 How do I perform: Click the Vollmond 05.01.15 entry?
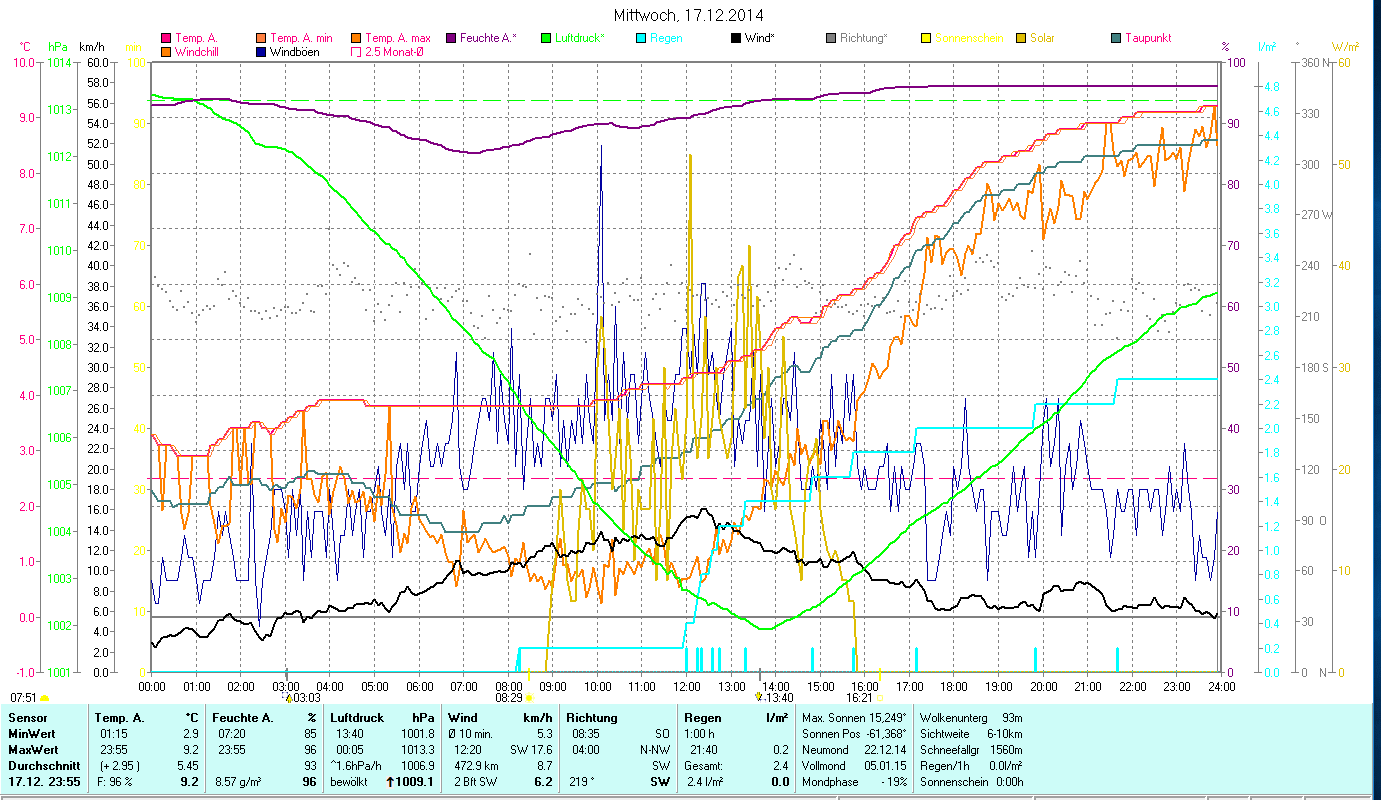coord(854,766)
